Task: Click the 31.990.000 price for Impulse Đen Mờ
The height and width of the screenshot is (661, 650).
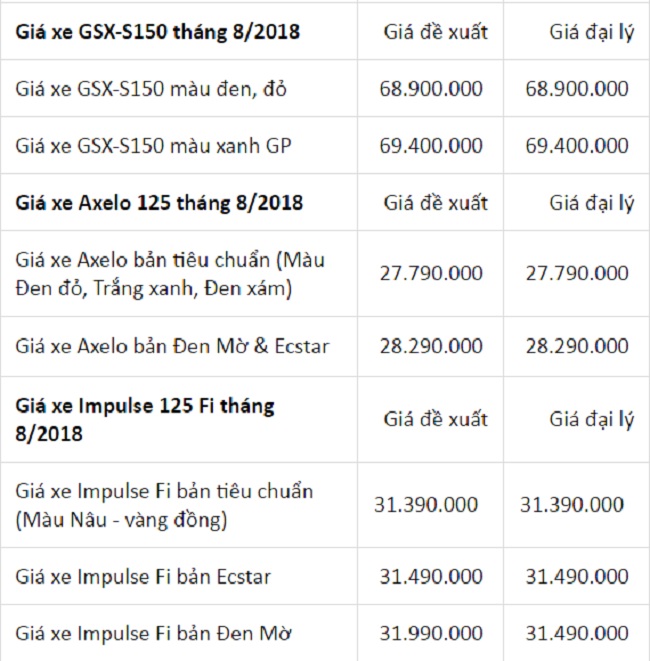Action: (x=431, y=633)
